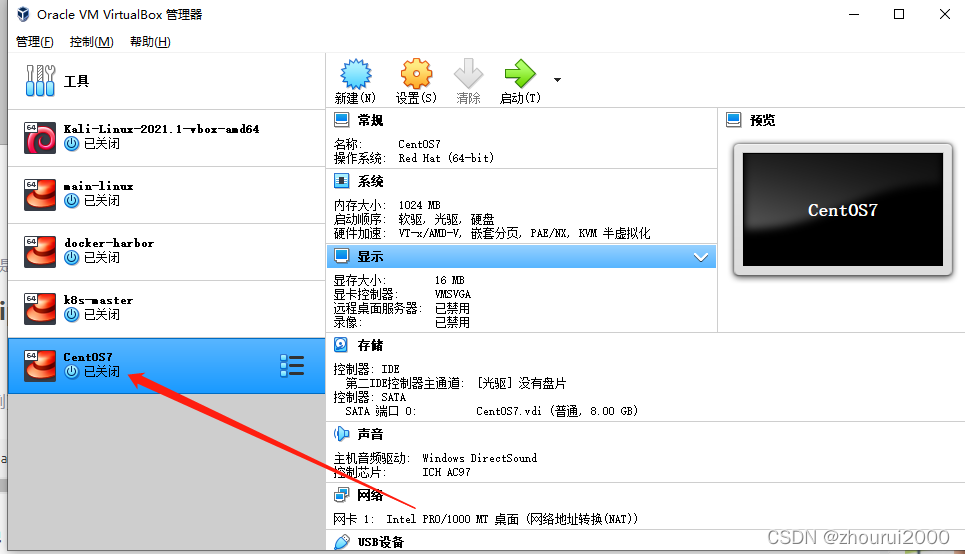Click 常规 general section icon
The height and width of the screenshot is (554, 965).
[x=342, y=119]
